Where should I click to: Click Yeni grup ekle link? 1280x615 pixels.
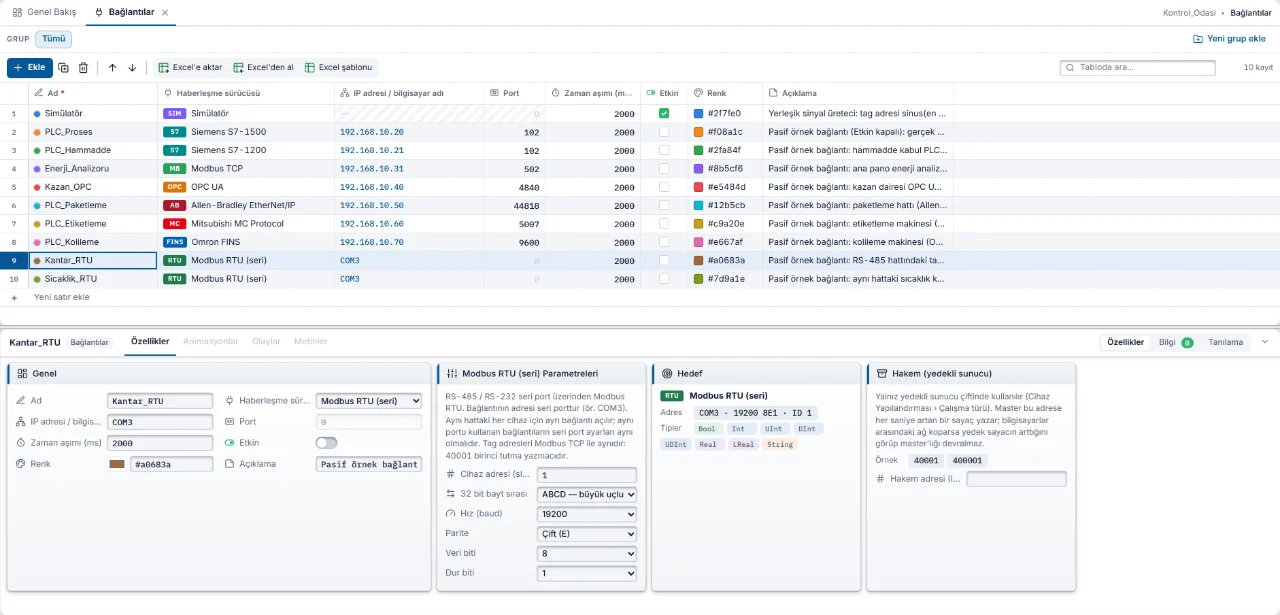(x=1229, y=39)
